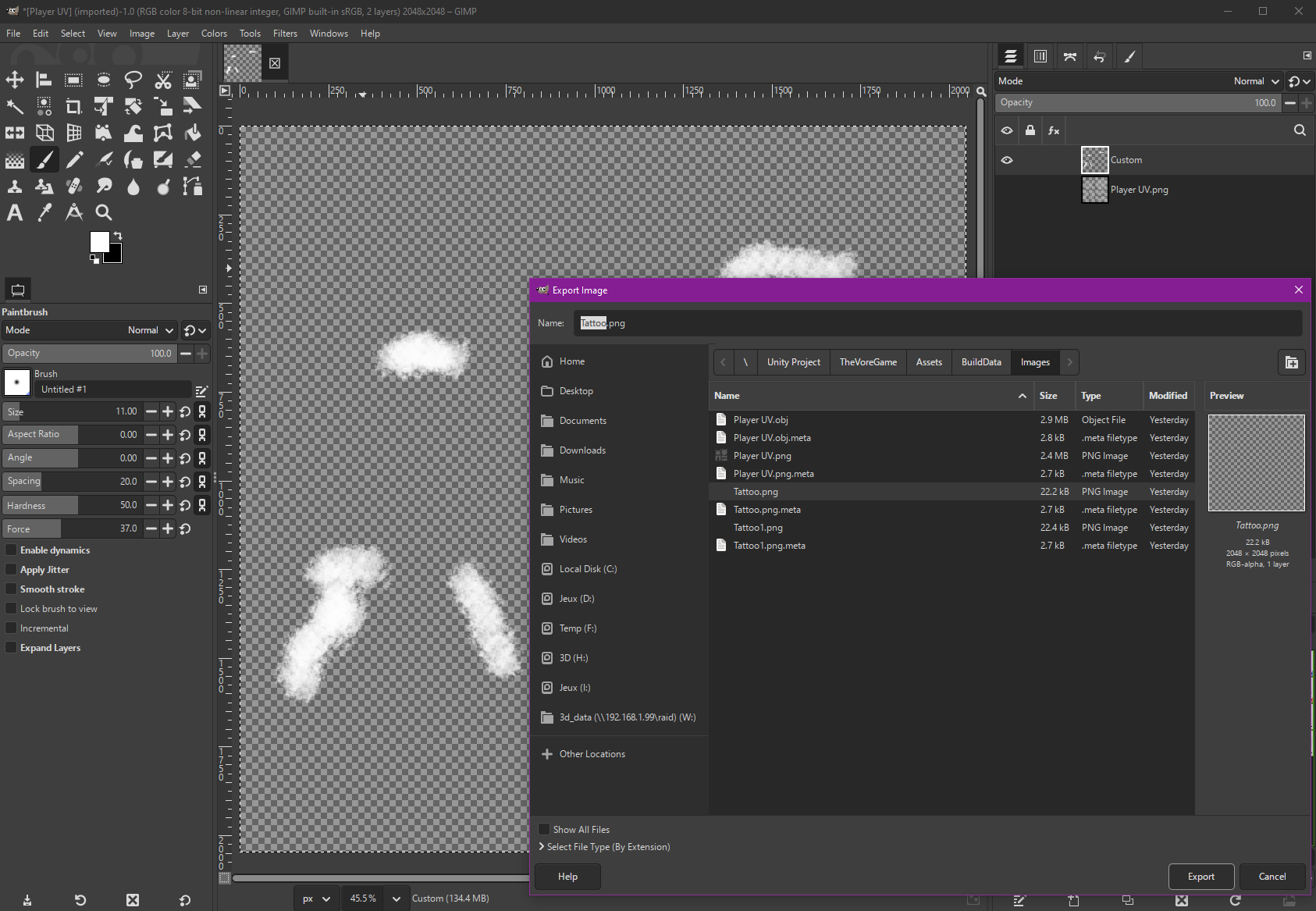Select the Text tool

[15, 212]
